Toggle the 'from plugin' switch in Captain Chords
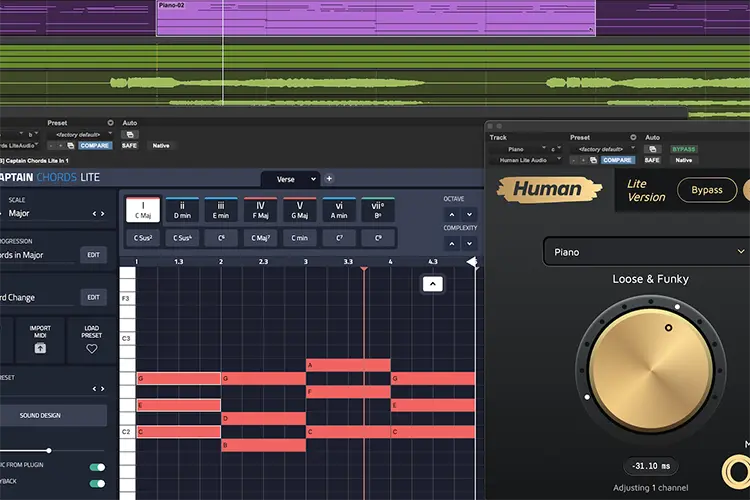Viewport: 750px width, 500px height. point(98,467)
